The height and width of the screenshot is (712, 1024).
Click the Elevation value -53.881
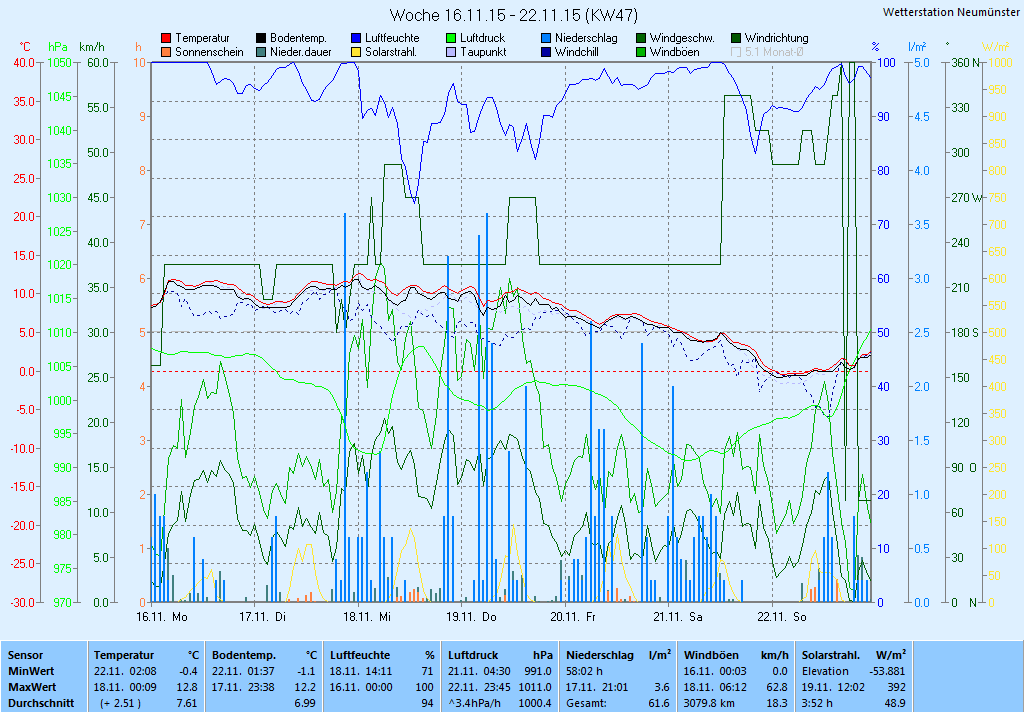pos(888,672)
